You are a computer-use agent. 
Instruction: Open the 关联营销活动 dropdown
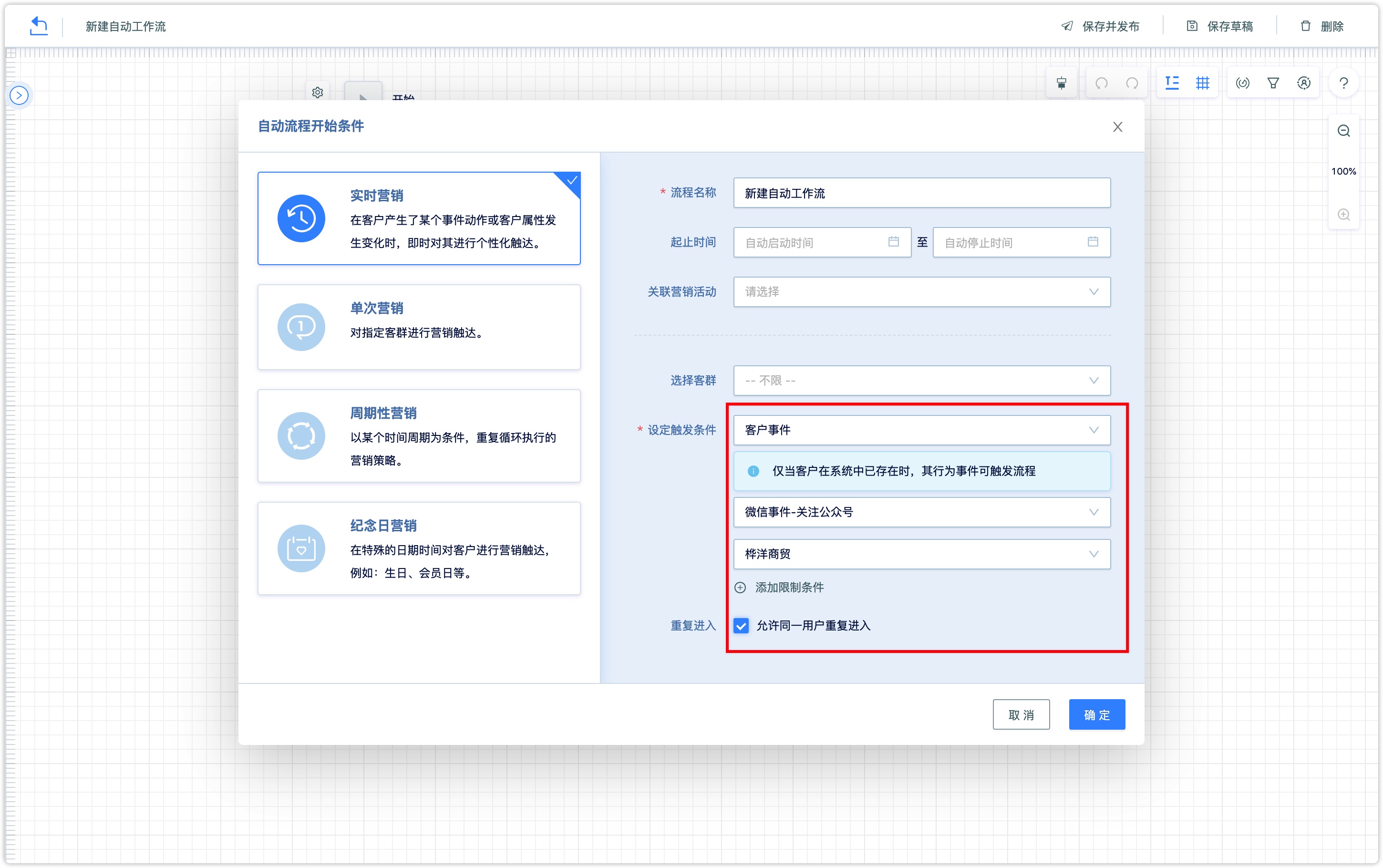[922, 291]
